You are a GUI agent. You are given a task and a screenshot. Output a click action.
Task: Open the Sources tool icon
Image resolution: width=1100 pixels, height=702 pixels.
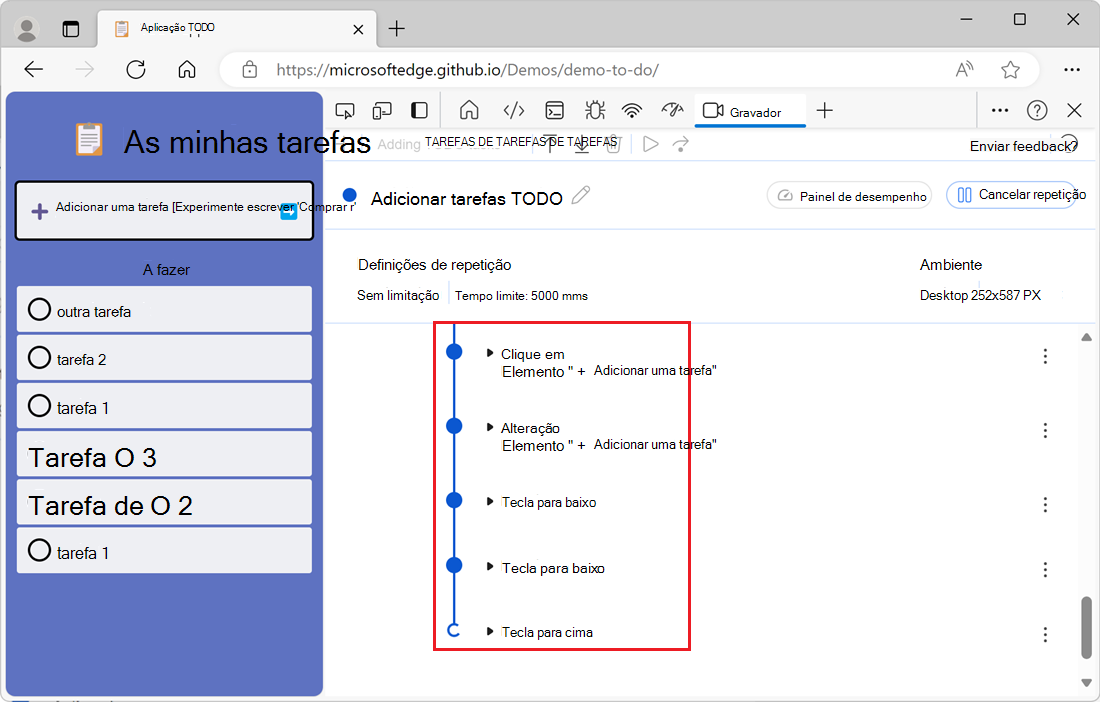[x=506, y=110]
